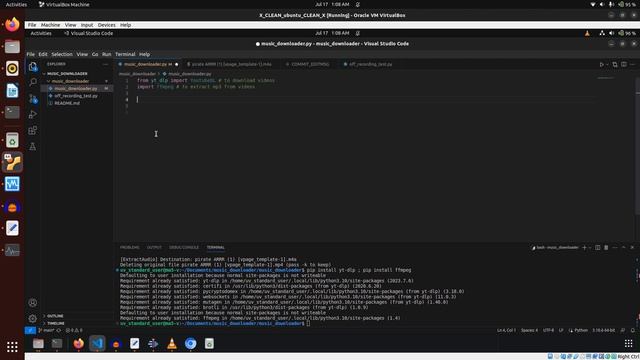Viewport: 640px width, 360px height.
Task: Run the Python file with play button
Action: 601,64
